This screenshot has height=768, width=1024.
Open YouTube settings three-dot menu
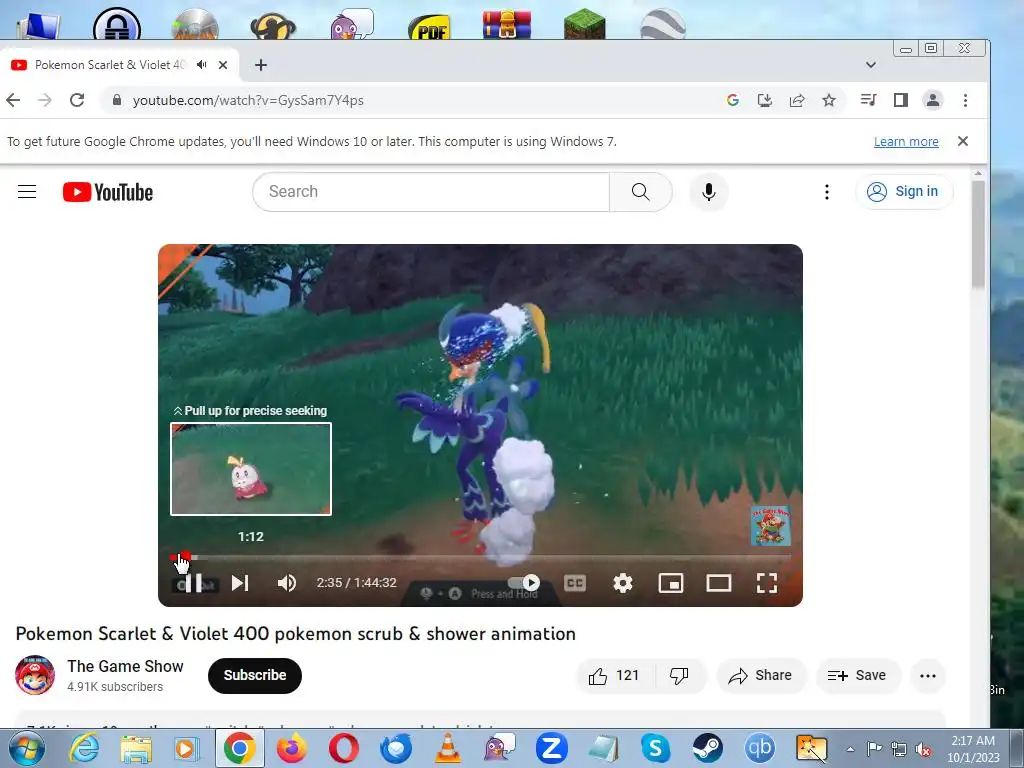click(827, 191)
